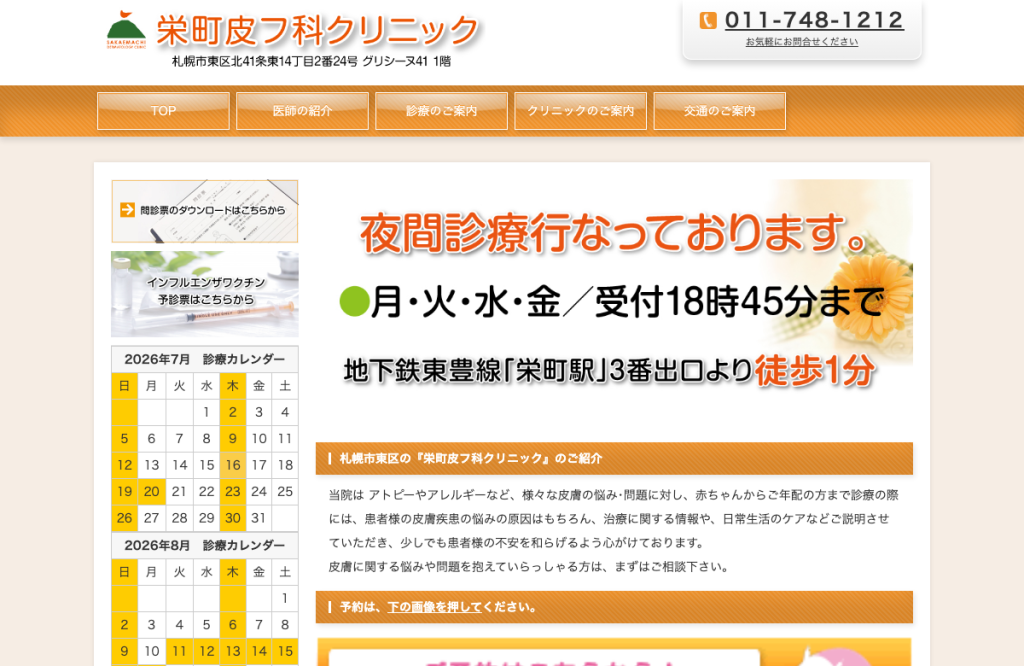Open the 交通のご案内 navigation item
This screenshot has height=666, width=1024.
point(720,111)
